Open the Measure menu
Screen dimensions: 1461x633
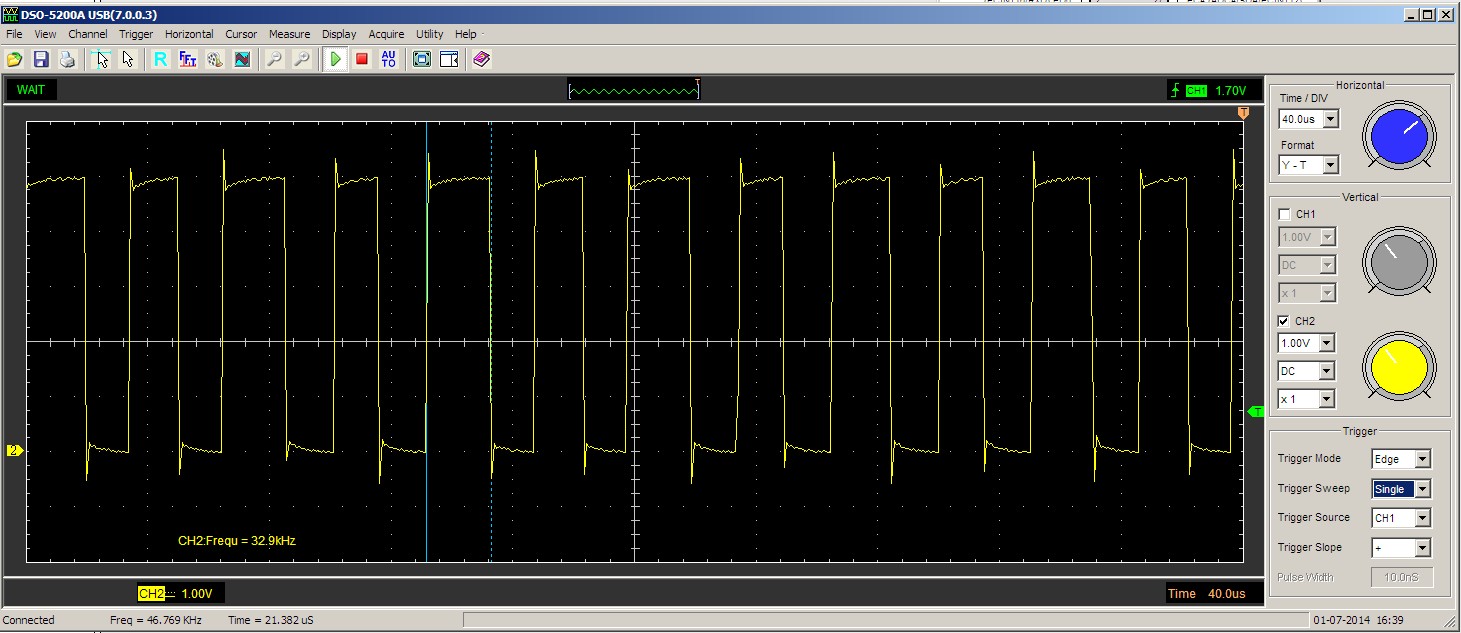point(290,33)
